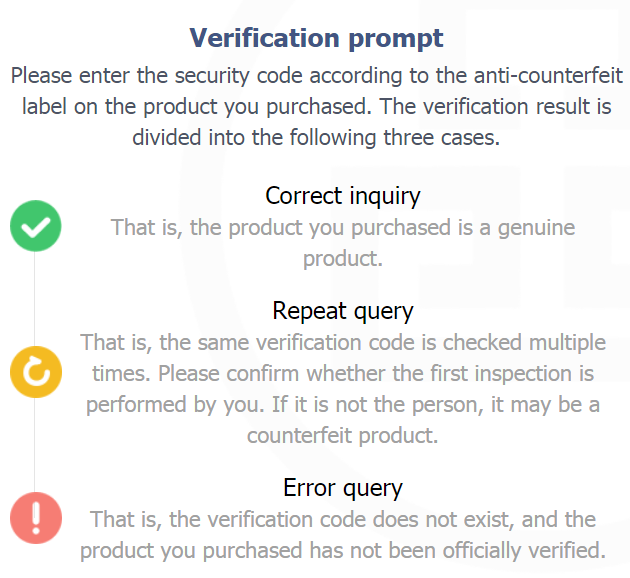Click the genuine product description text
Viewport: 630px width, 578px height.
tap(343, 243)
